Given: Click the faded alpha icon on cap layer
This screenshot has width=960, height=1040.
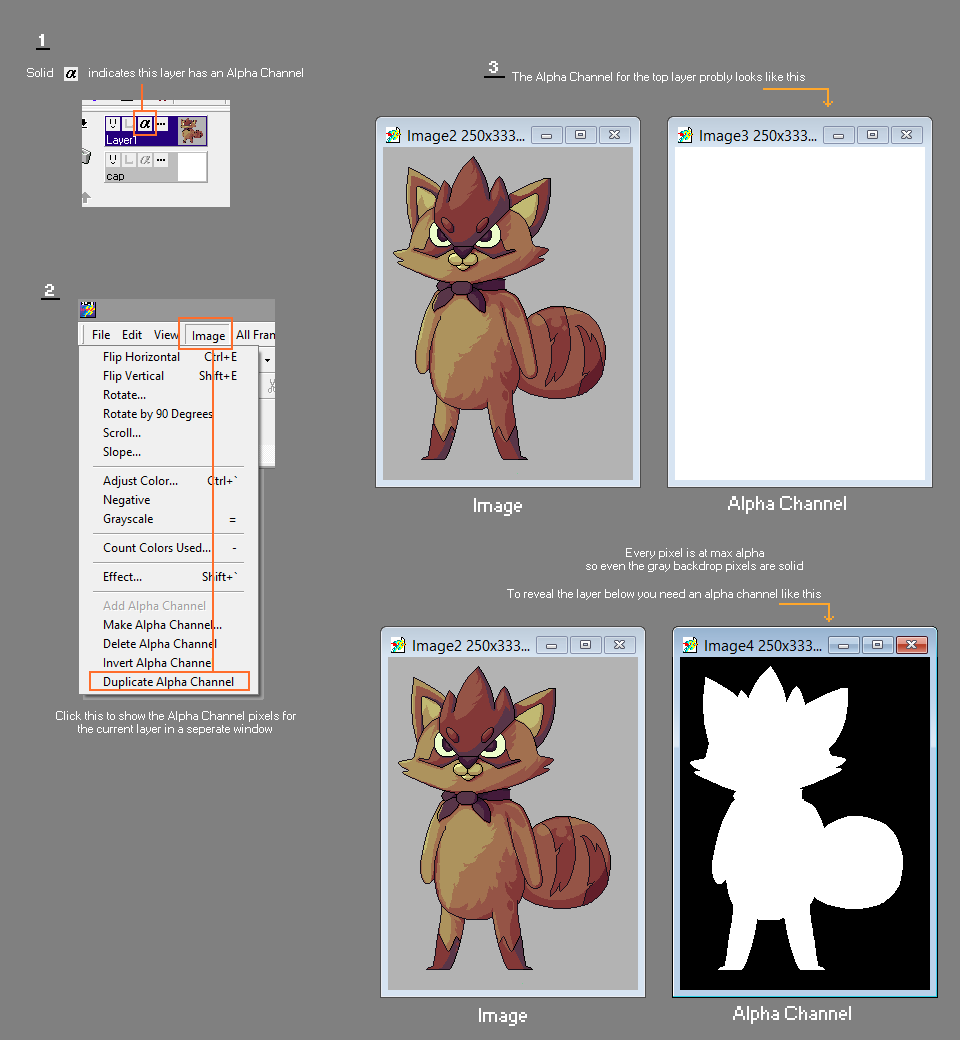Looking at the screenshot, I should [145, 160].
